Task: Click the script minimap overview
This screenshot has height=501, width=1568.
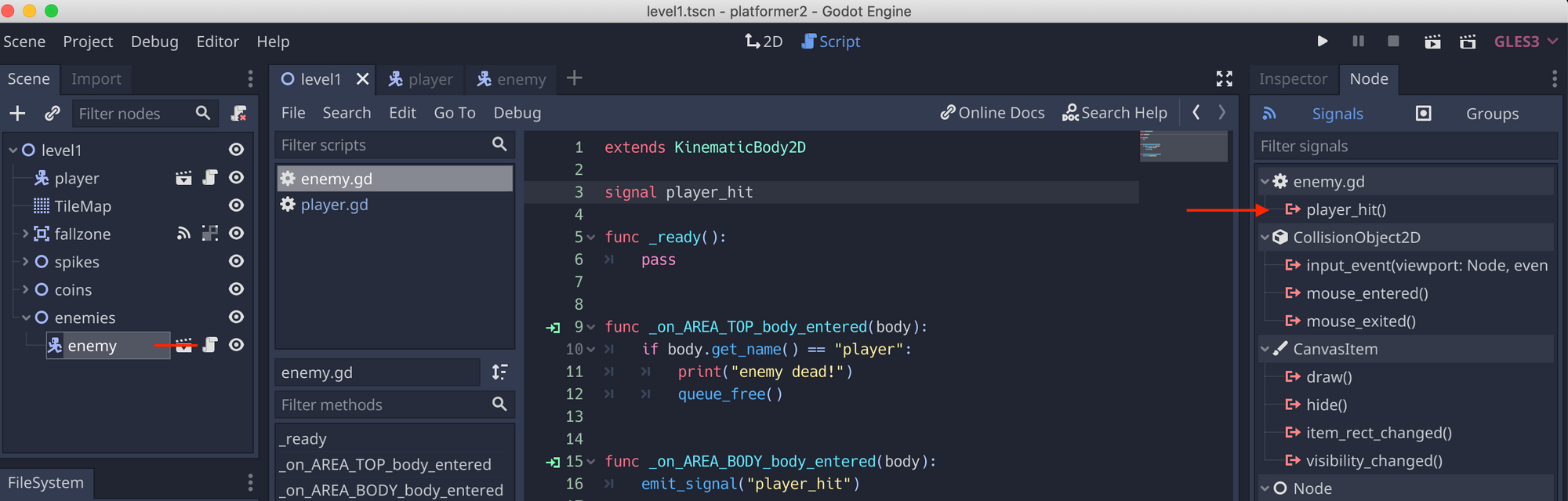Action: click(1183, 147)
